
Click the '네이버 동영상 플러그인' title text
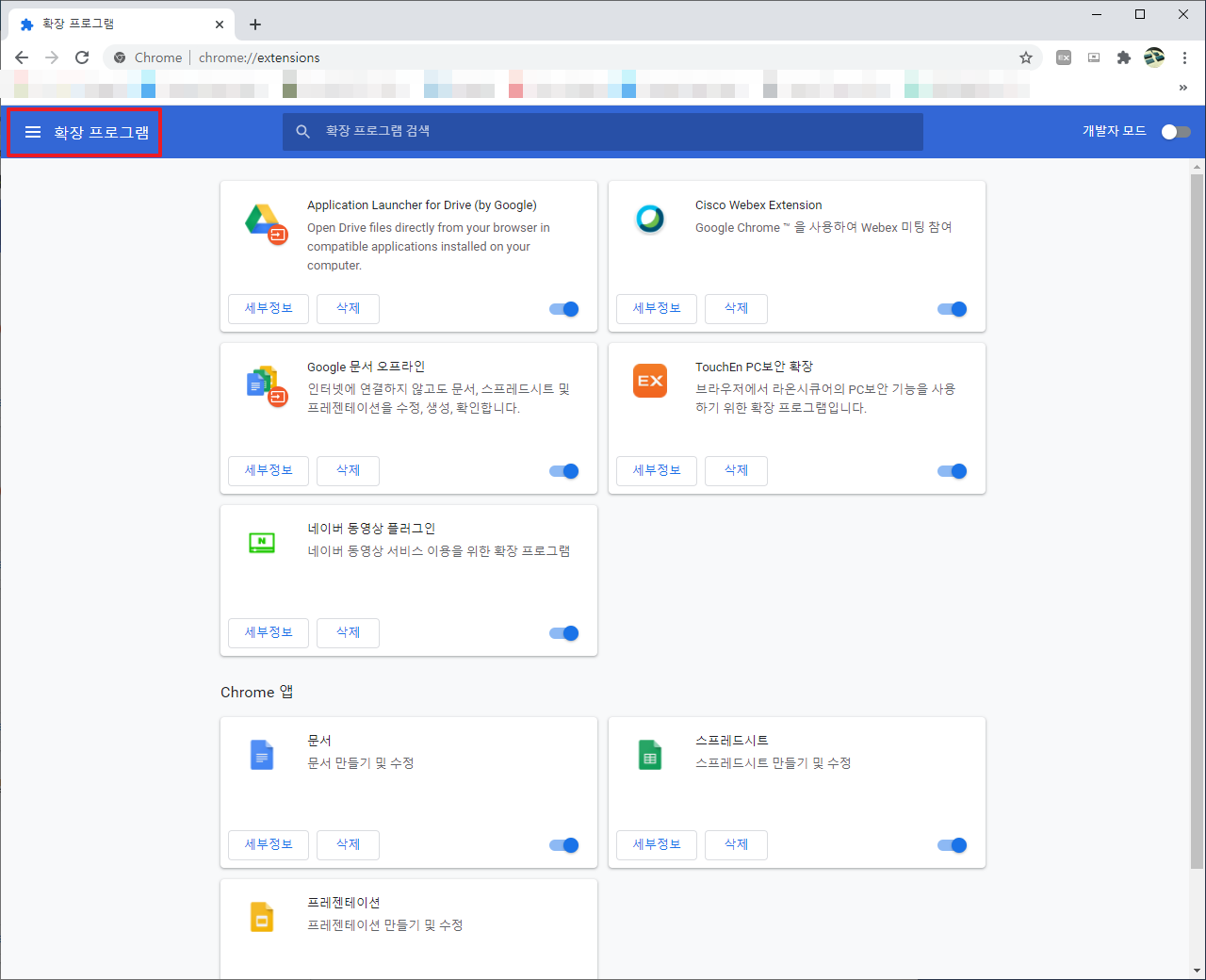point(371,529)
